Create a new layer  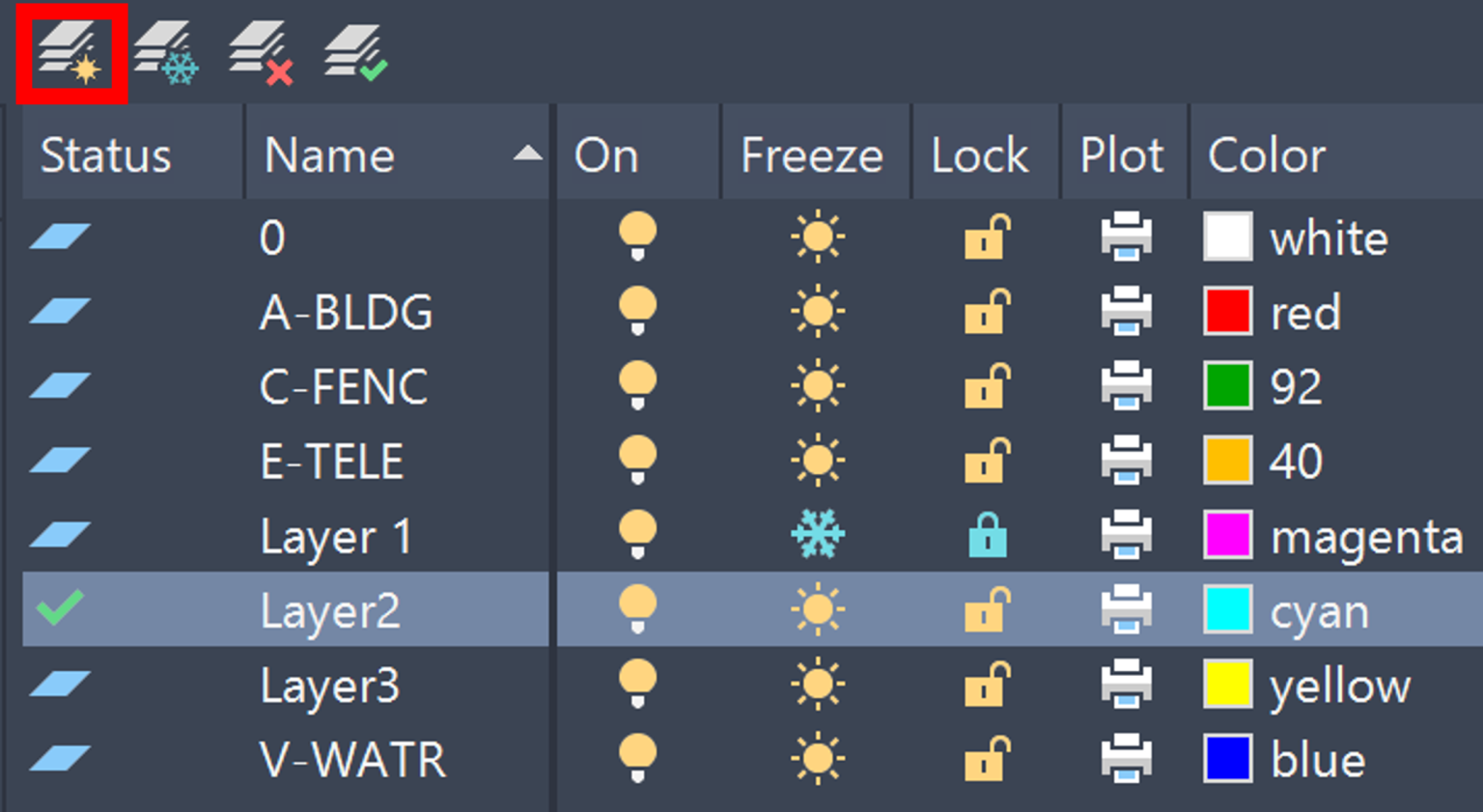pos(72,53)
